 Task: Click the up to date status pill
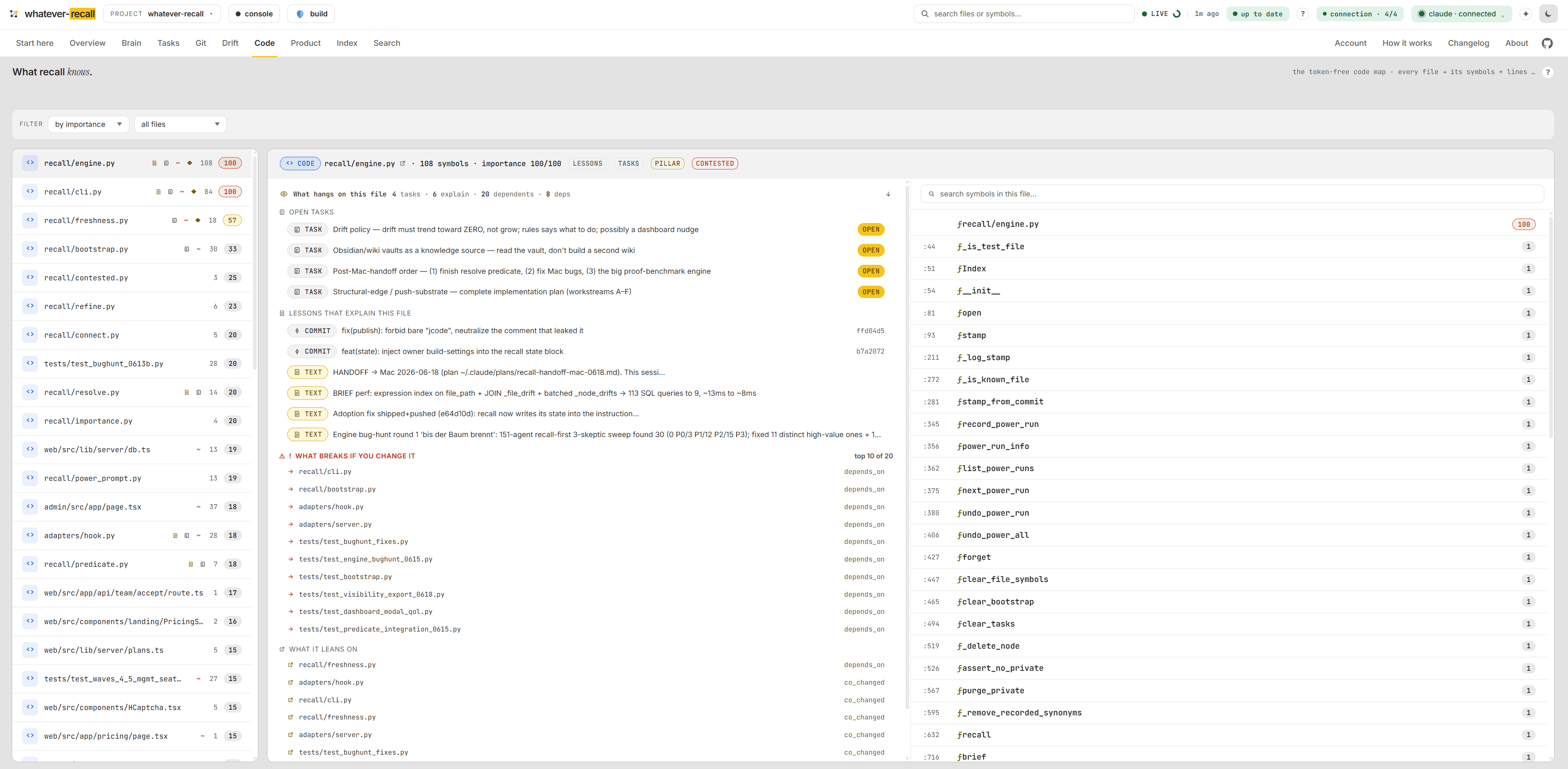tap(1257, 14)
